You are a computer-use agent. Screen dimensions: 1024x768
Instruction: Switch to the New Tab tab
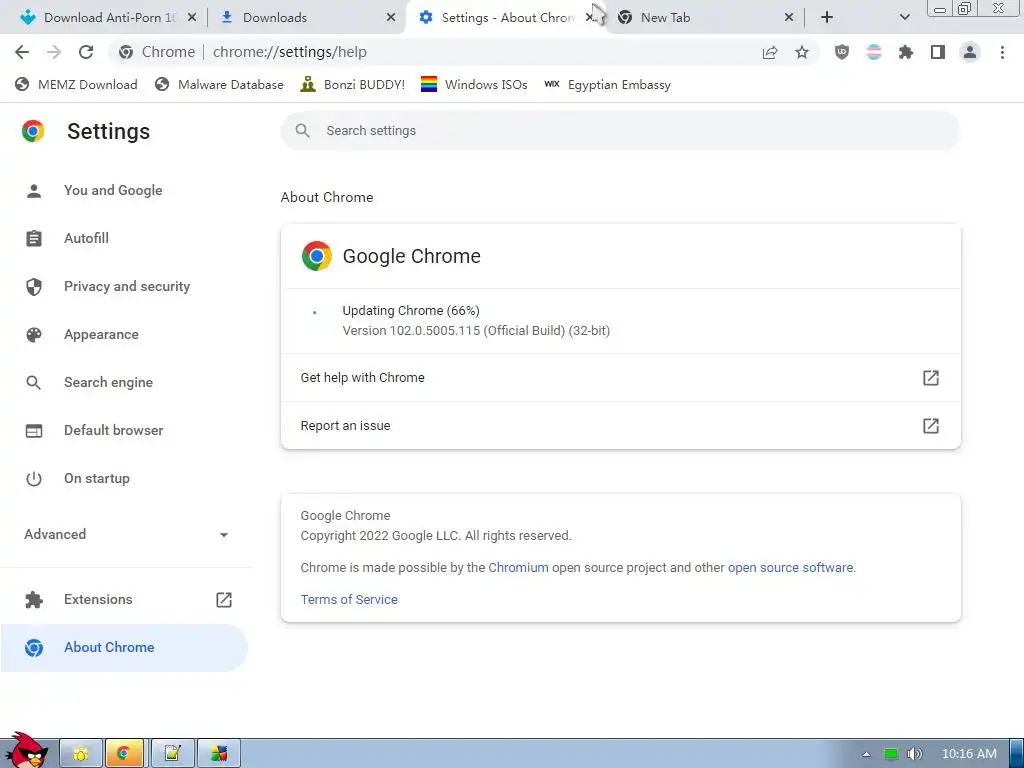tap(665, 18)
